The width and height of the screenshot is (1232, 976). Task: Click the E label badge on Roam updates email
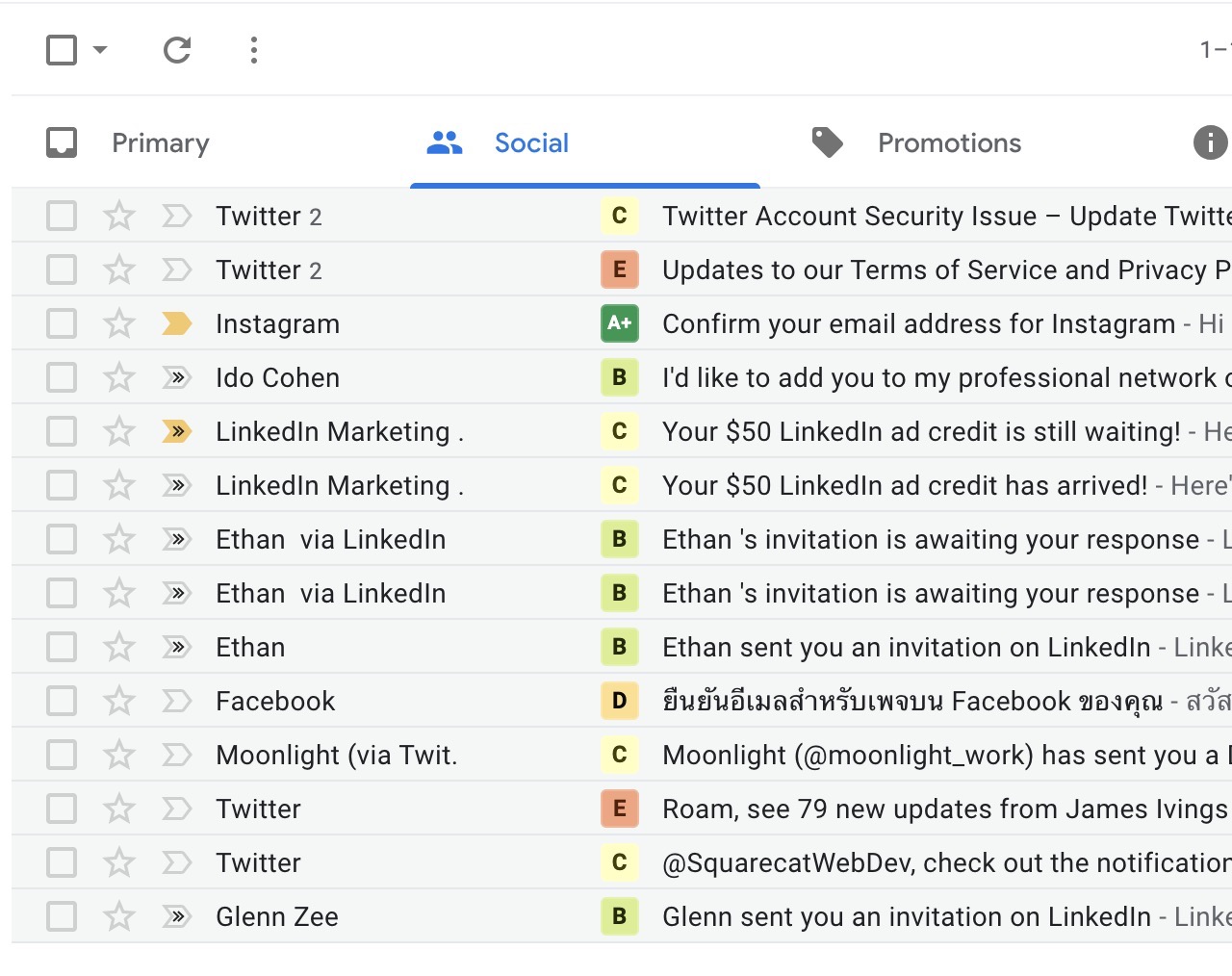click(x=620, y=809)
